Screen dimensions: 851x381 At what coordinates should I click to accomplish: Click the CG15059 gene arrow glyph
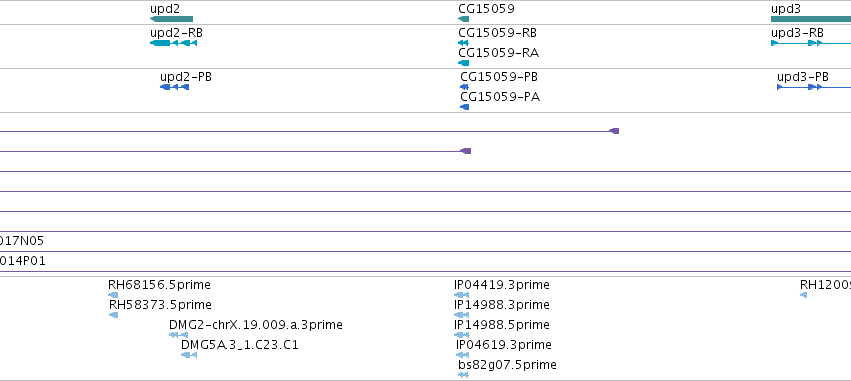point(463,19)
